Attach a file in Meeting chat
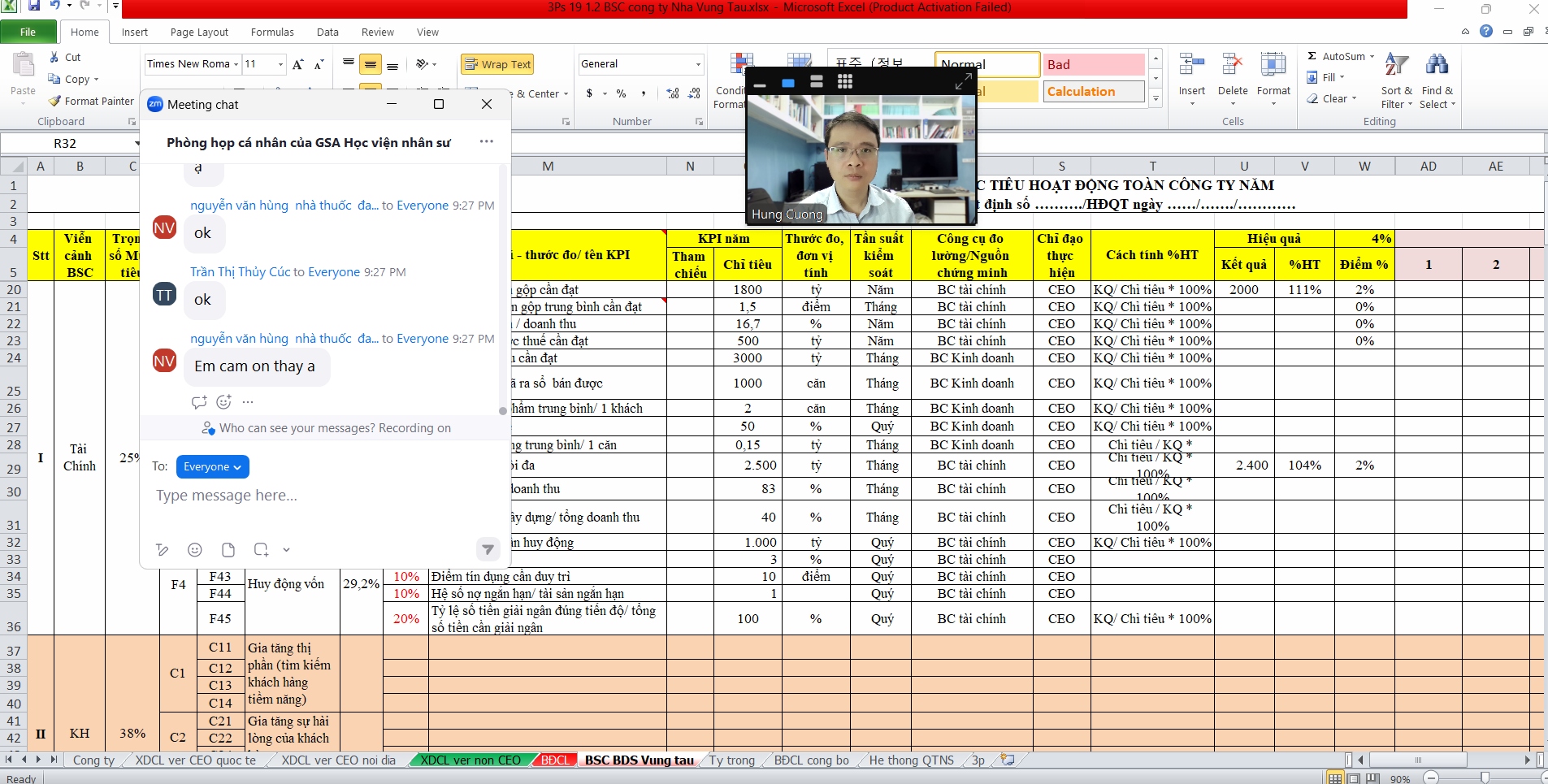1548x784 pixels. coord(228,550)
